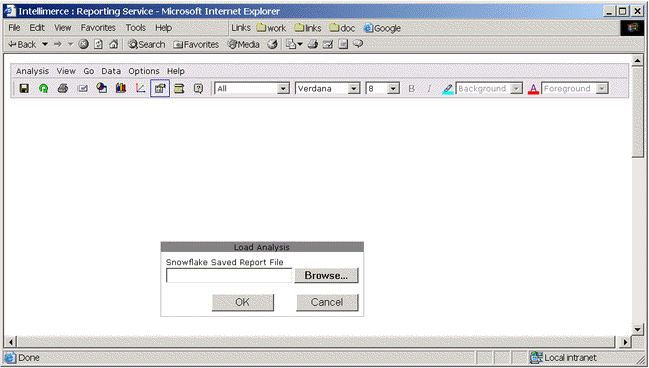This screenshot has height=368, width=649.
Task: Open the Background color dropdown
Action: click(516, 89)
